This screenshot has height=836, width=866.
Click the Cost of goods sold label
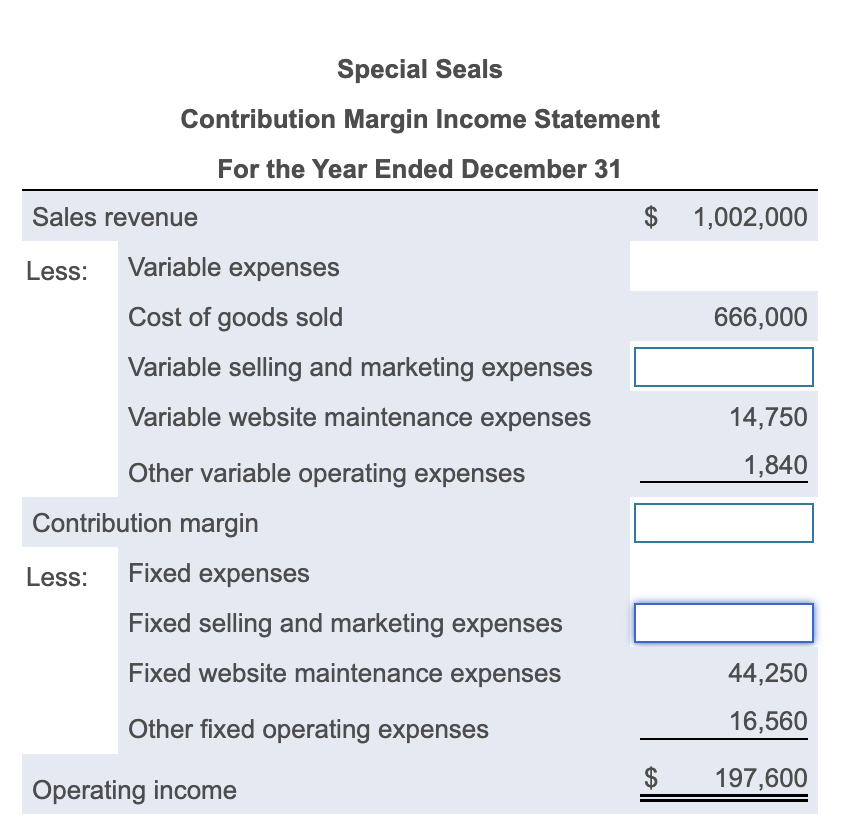(x=236, y=317)
